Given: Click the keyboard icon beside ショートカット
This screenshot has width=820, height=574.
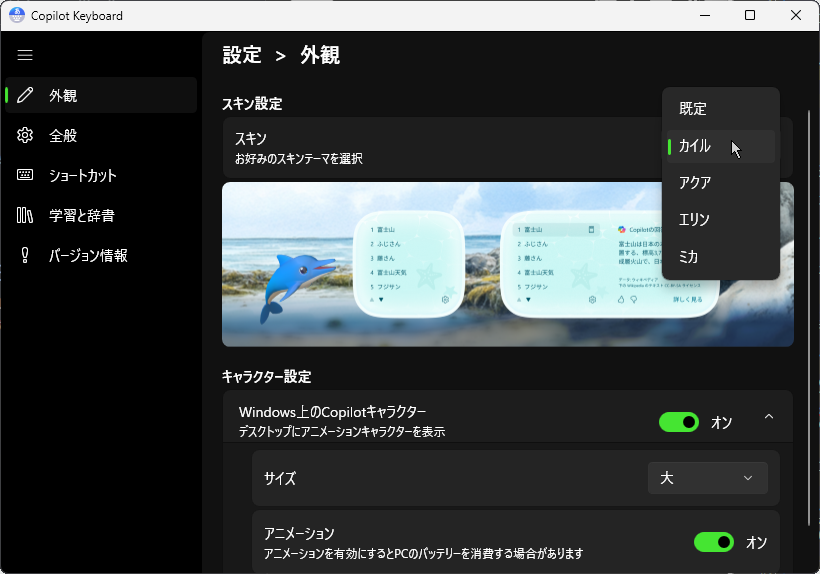Looking at the screenshot, I should (x=25, y=175).
